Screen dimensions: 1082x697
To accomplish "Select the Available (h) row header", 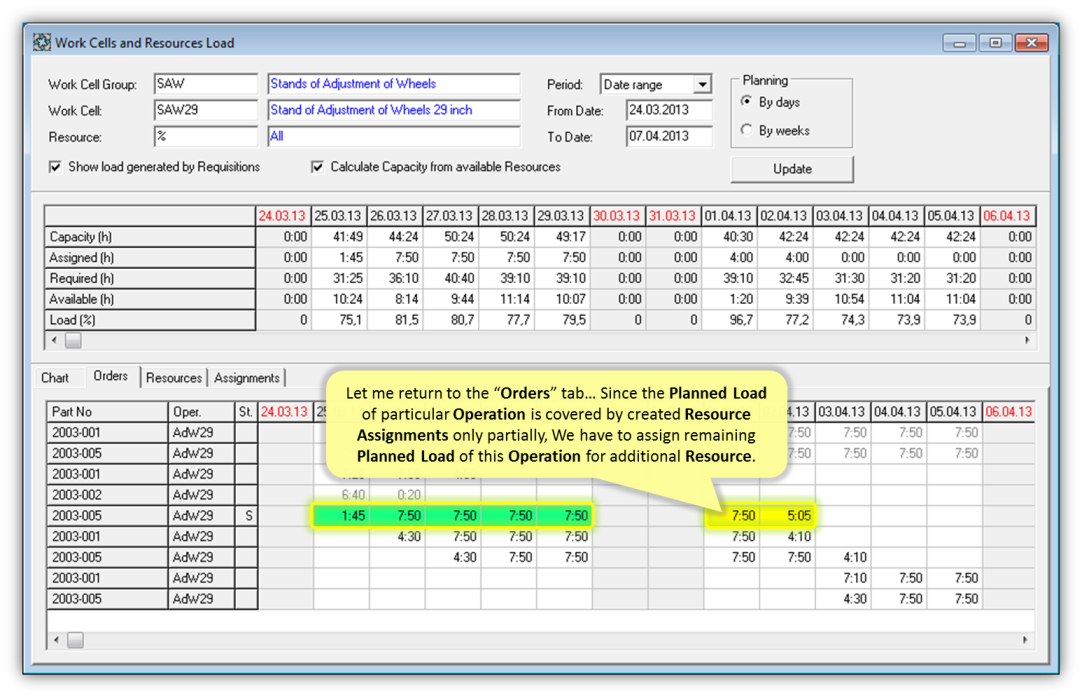I will (x=150, y=299).
